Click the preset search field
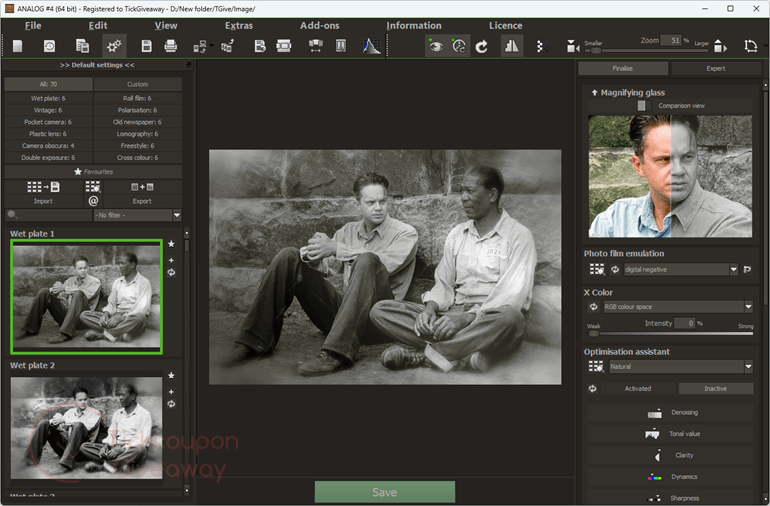770x506 pixels. [48, 215]
